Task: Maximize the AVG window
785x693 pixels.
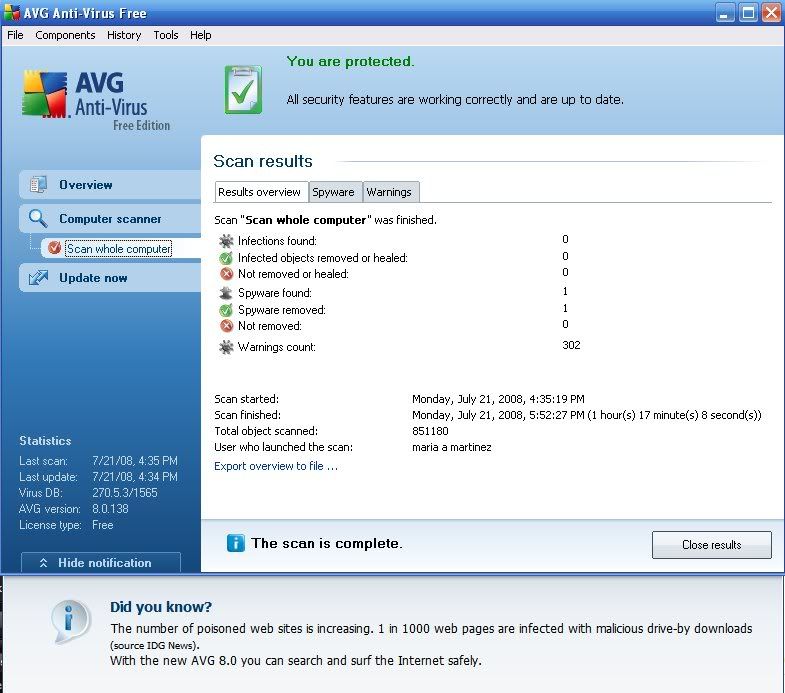Action: [x=748, y=13]
